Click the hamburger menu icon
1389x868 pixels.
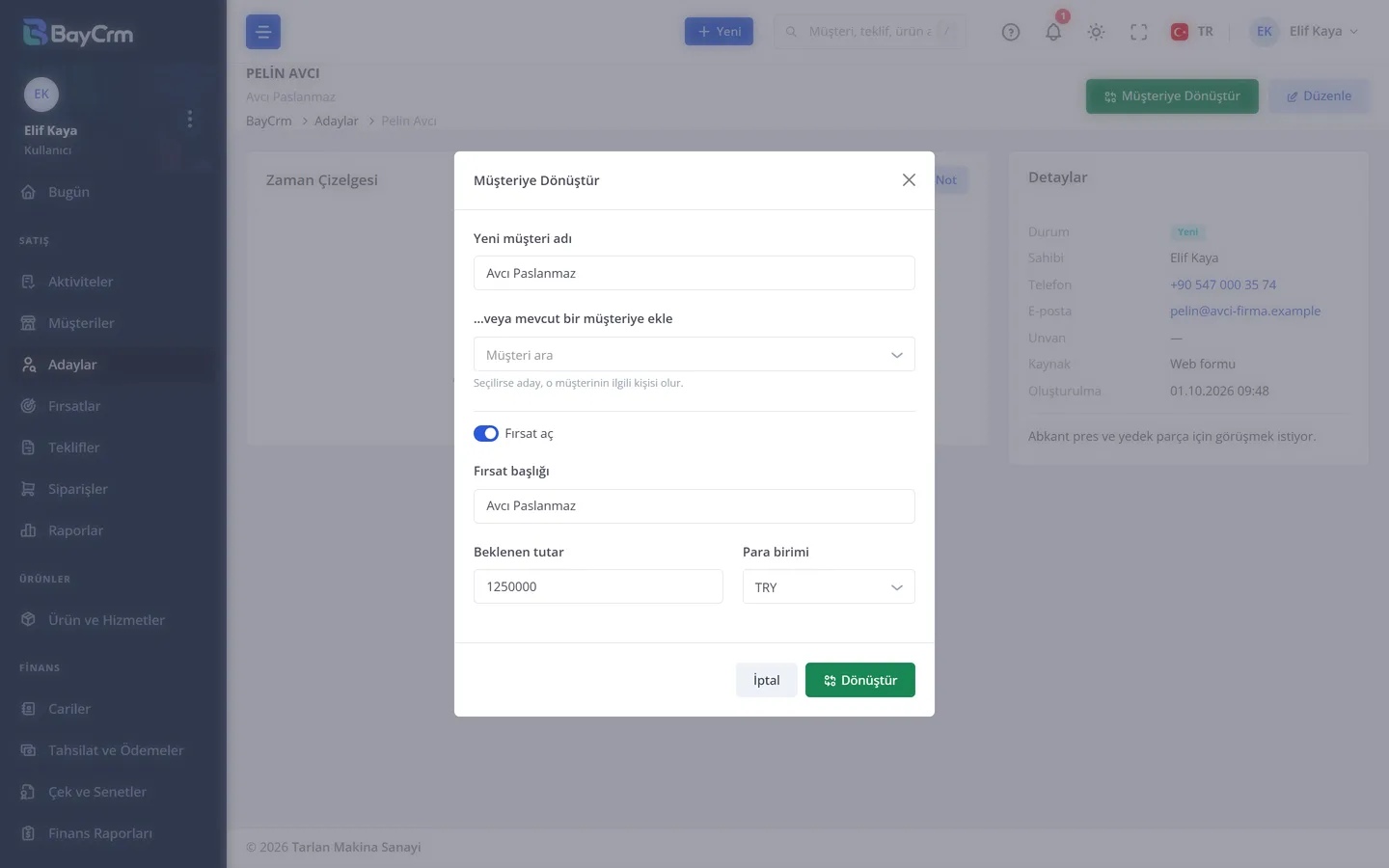pos(263,32)
